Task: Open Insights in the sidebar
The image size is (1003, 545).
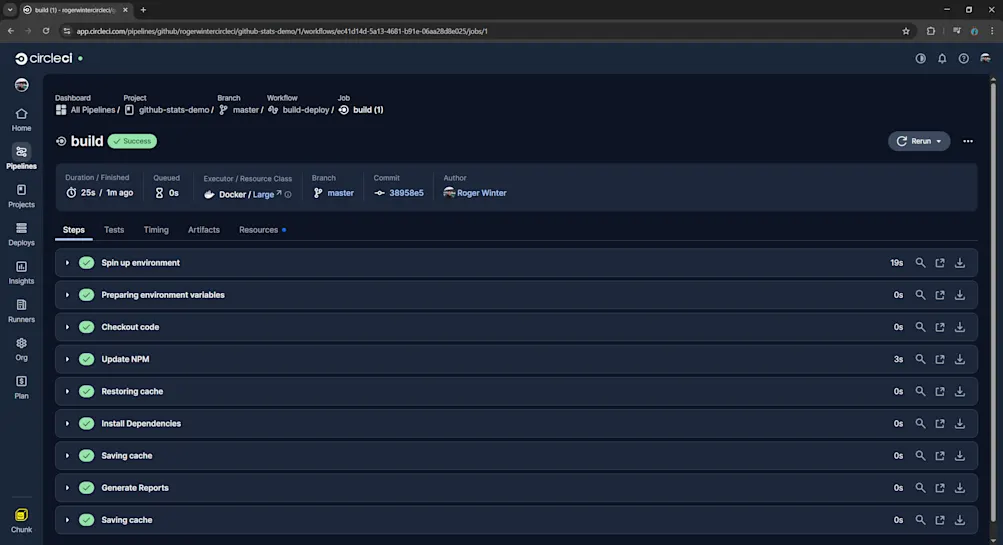Action: [x=21, y=272]
